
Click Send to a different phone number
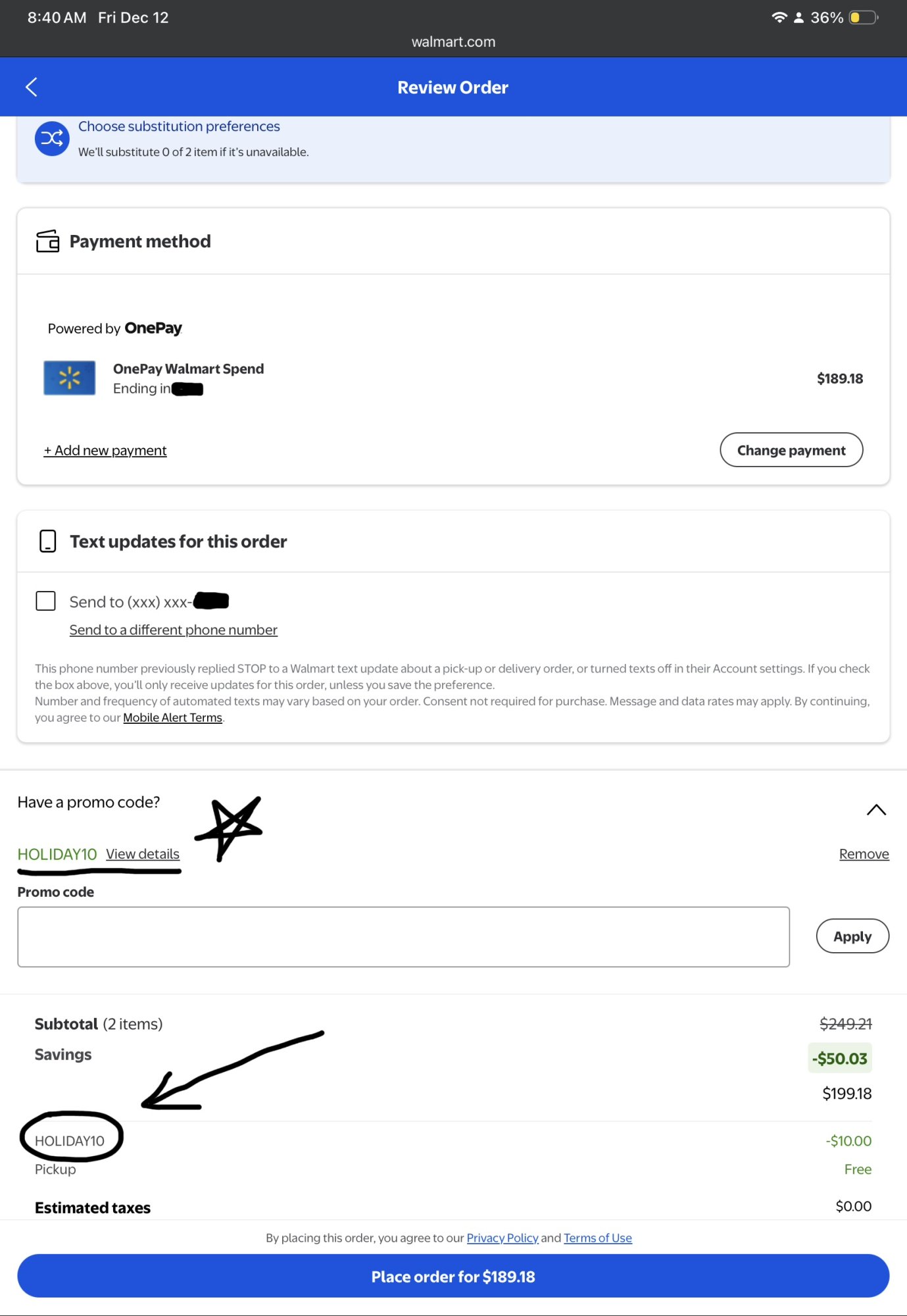tap(174, 630)
